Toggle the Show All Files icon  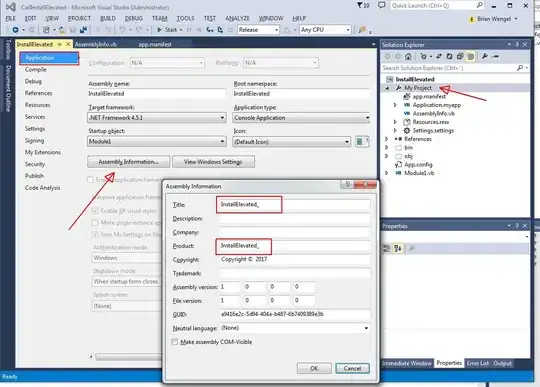tap(470, 56)
